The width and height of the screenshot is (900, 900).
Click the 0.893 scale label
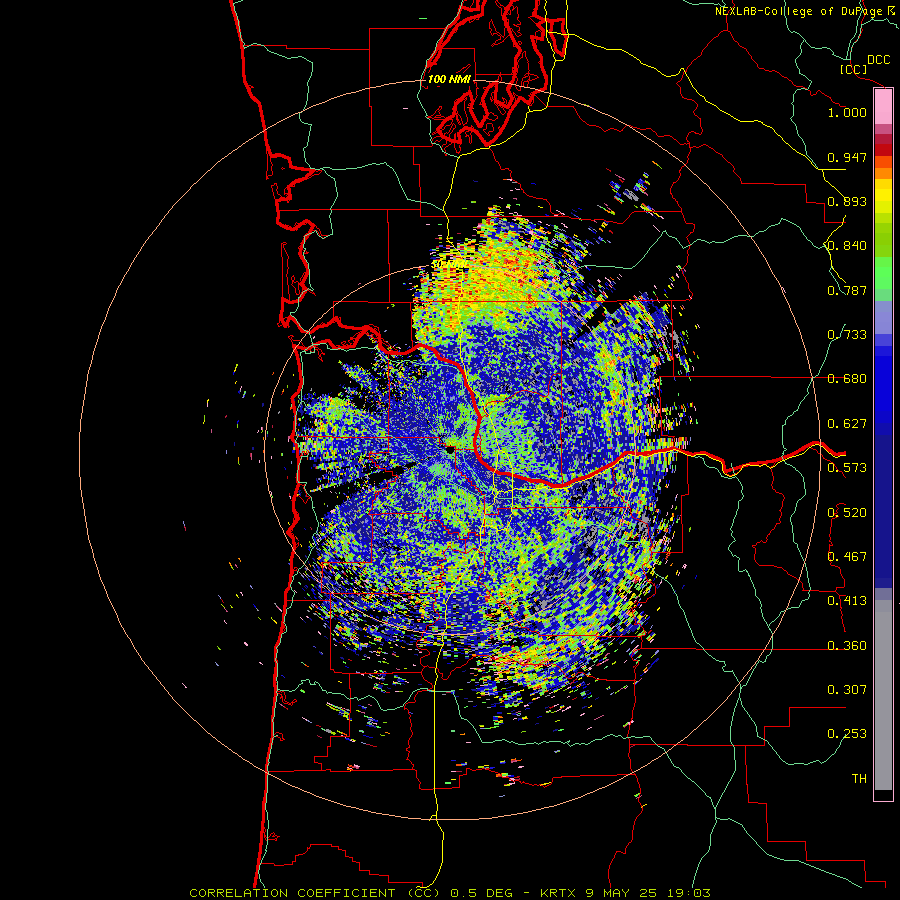point(847,201)
